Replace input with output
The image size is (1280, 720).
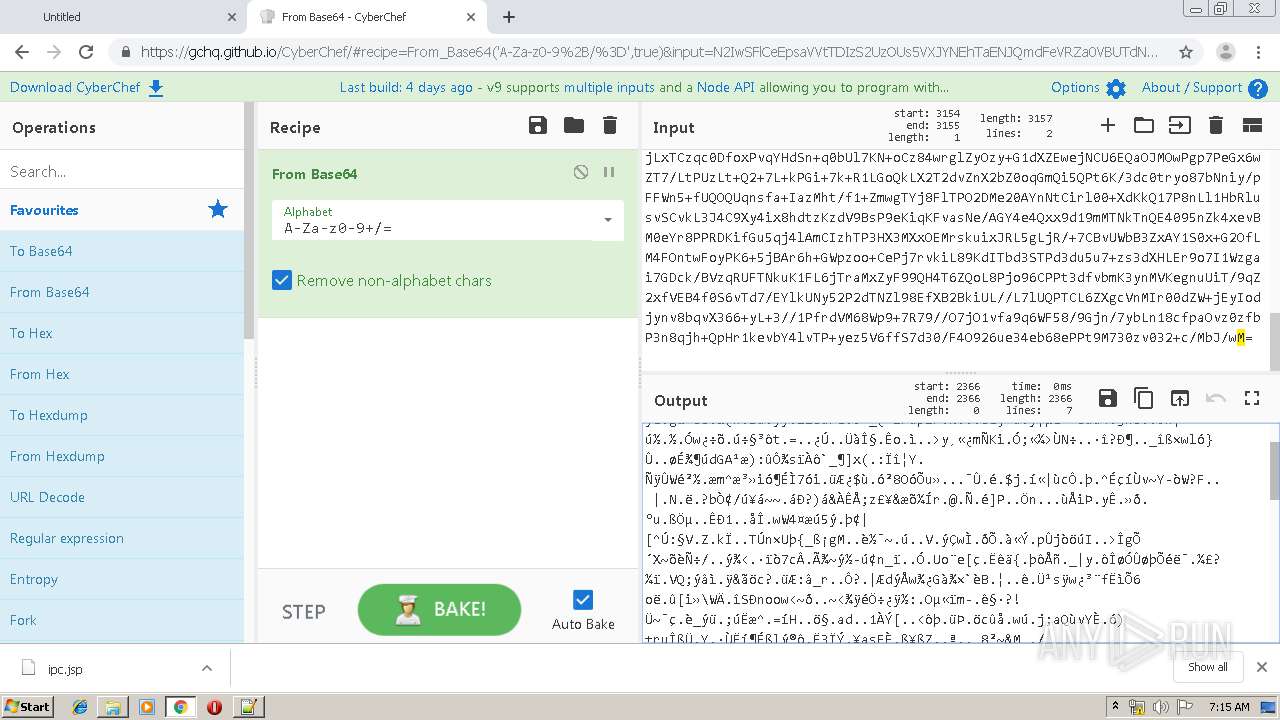[x=1180, y=398]
